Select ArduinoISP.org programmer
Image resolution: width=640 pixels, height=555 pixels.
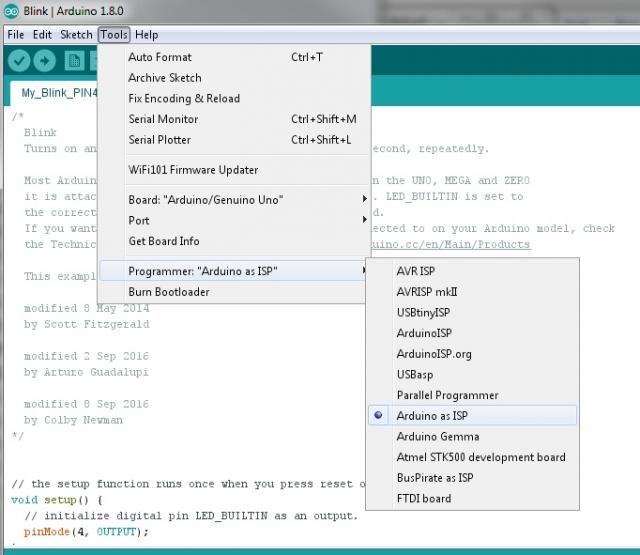[x=473, y=354]
